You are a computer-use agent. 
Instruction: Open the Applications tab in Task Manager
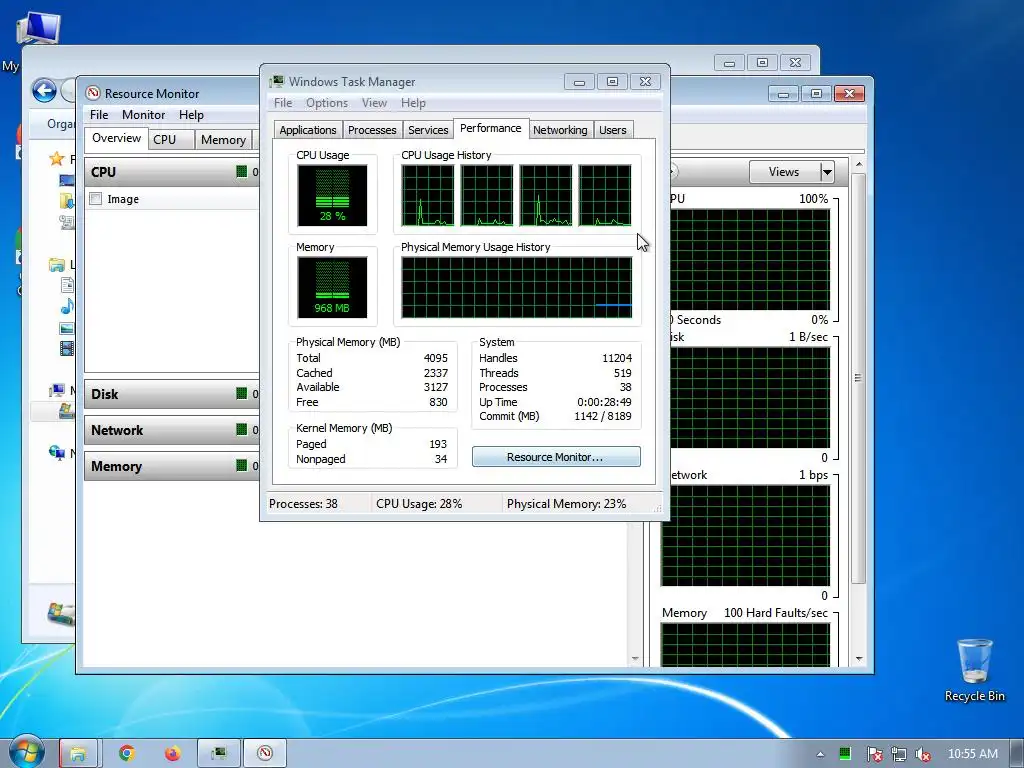[308, 130]
